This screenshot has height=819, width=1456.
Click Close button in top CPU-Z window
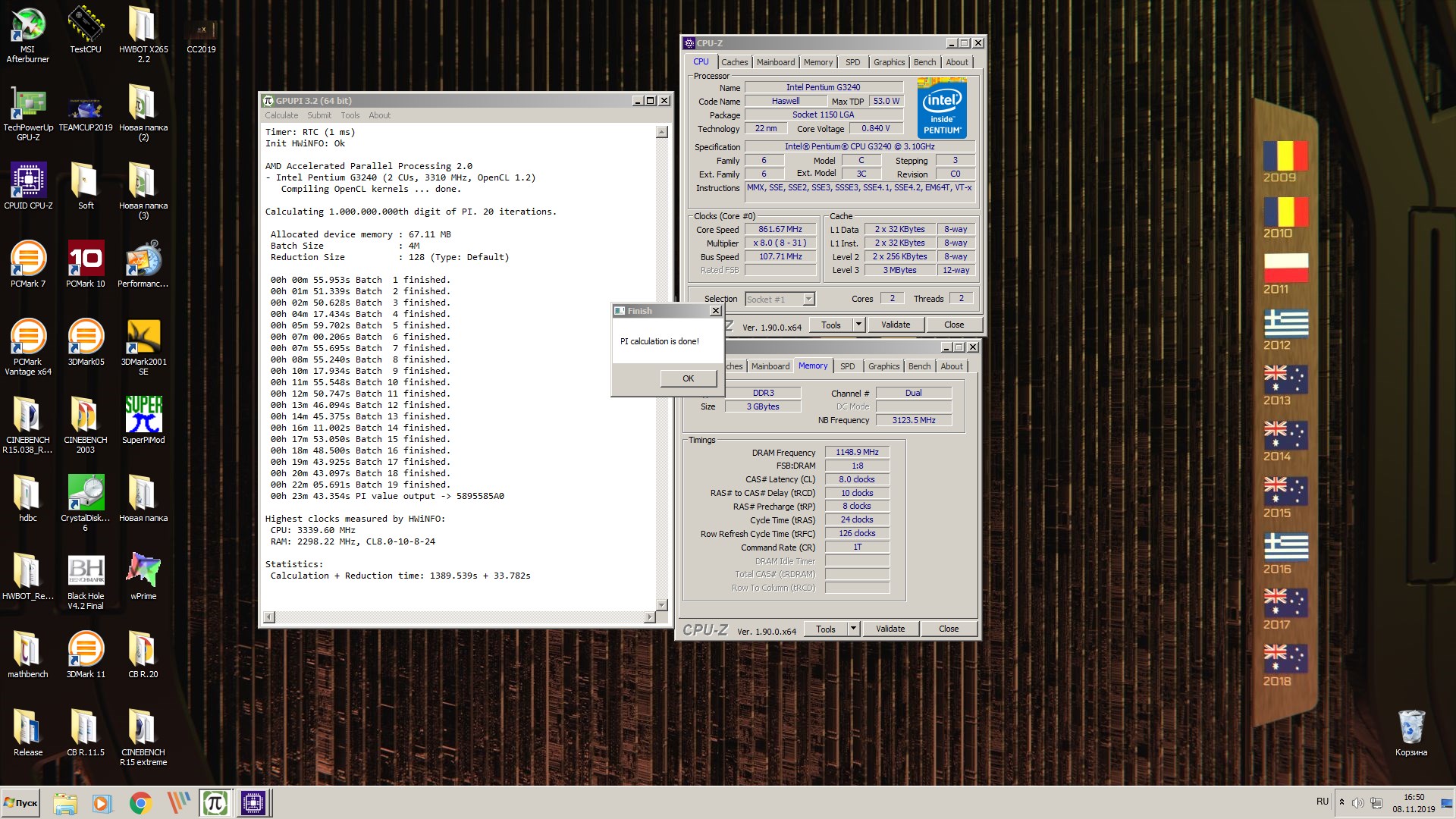click(x=954, y=325)
